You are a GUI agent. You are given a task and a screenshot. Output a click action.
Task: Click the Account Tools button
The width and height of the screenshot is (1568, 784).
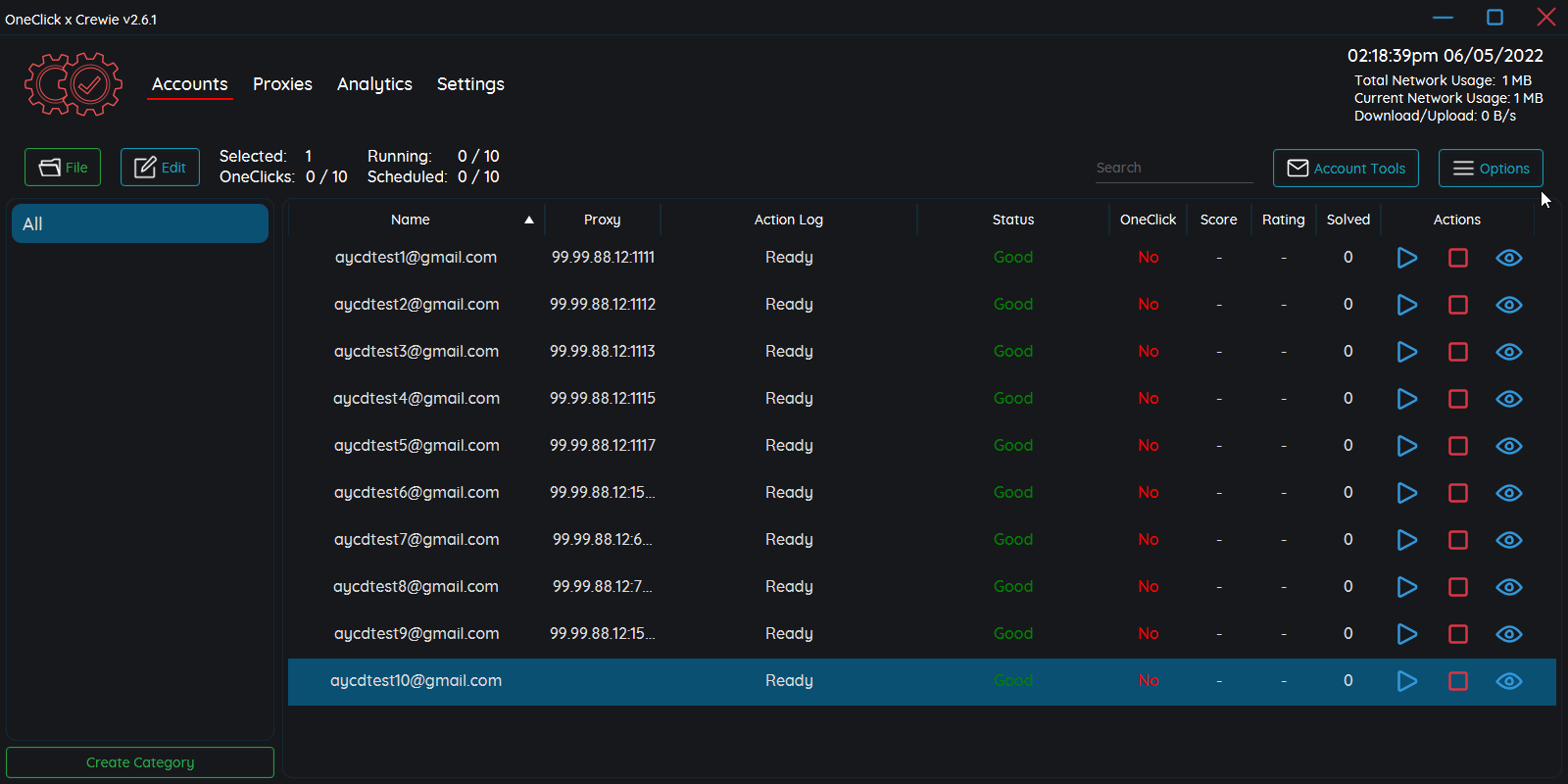tap(1345, 168)
